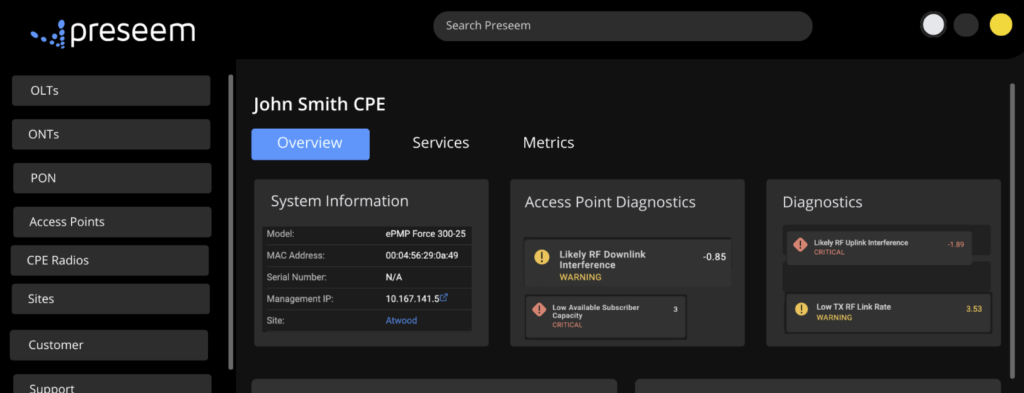
Task: Click the subscriber capacity value 3
Action: pyautogui.click(x=675, y=309)
